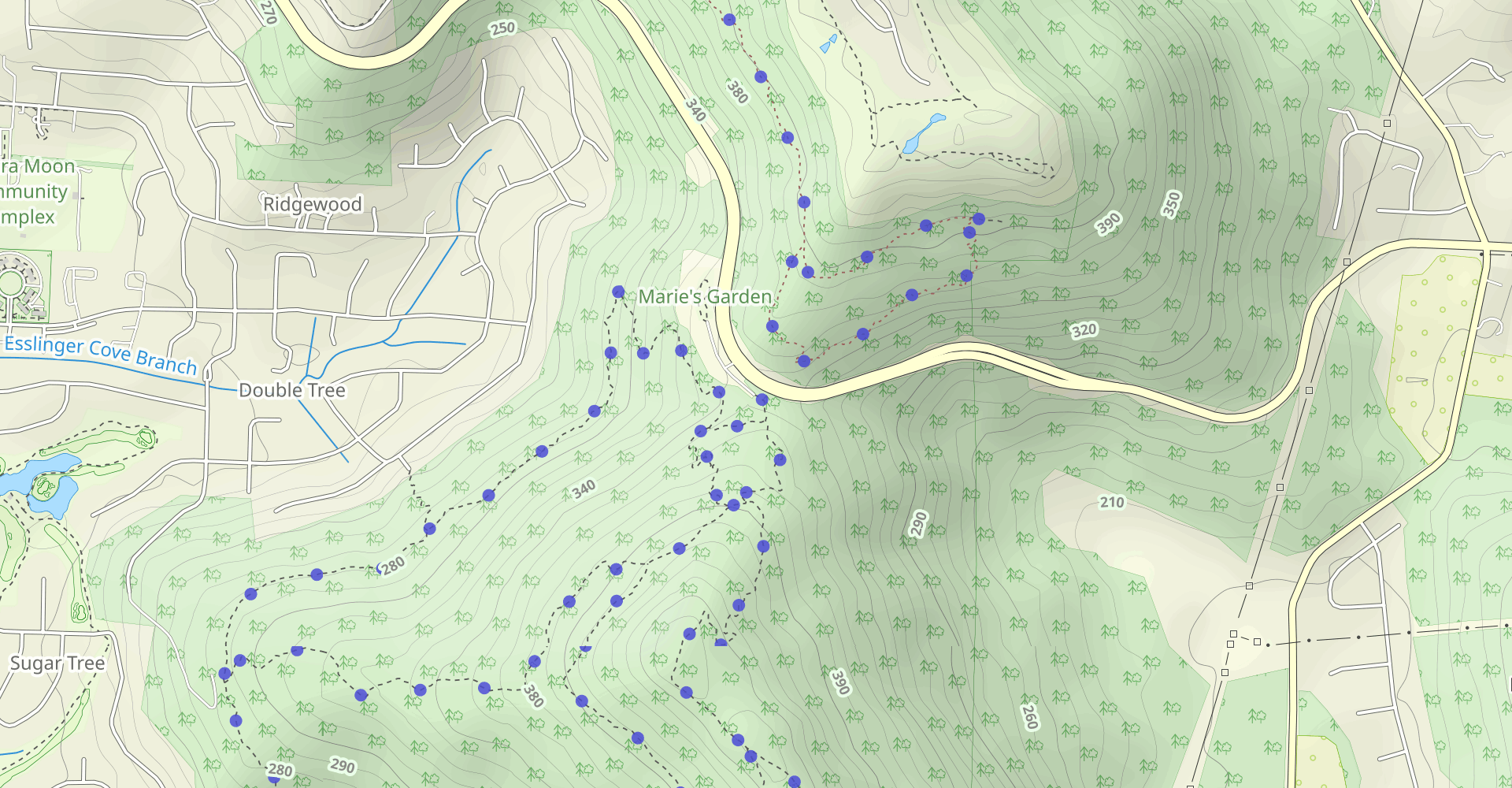Click the 340 contour label touching the wide road

[695, 110]
